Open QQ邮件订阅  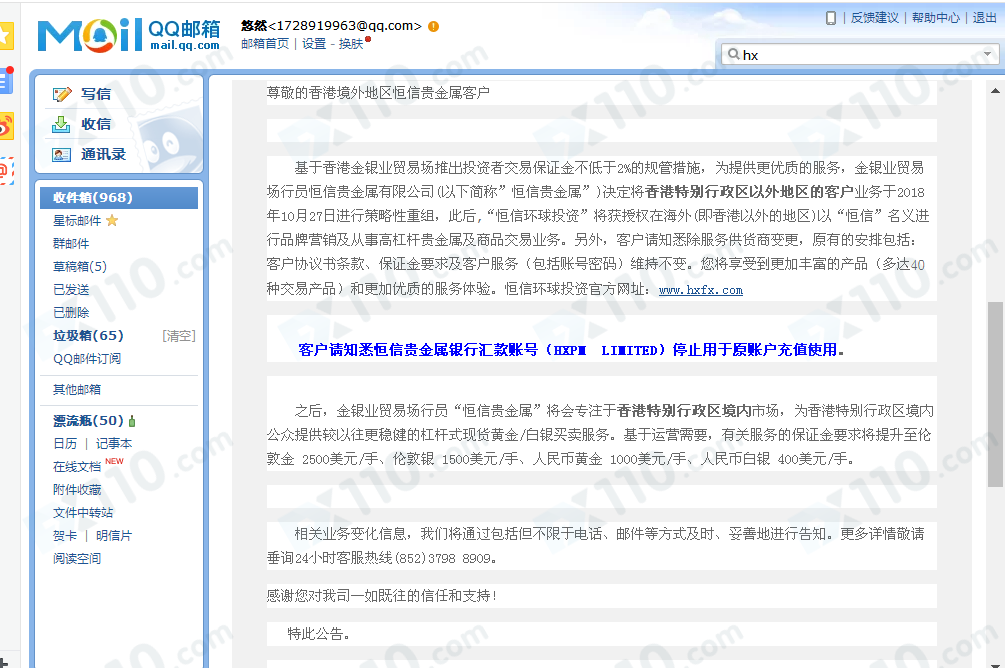[87, 359]
